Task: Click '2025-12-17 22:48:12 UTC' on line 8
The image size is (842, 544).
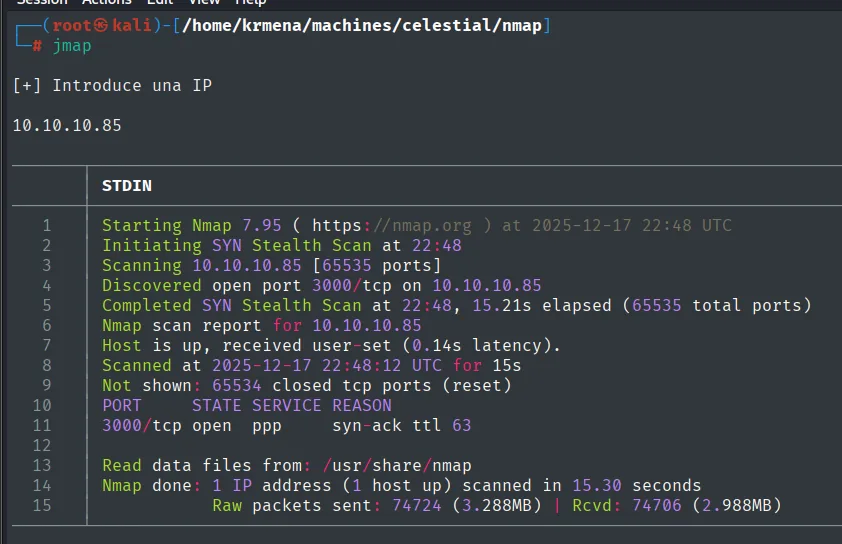Action: 326,366
